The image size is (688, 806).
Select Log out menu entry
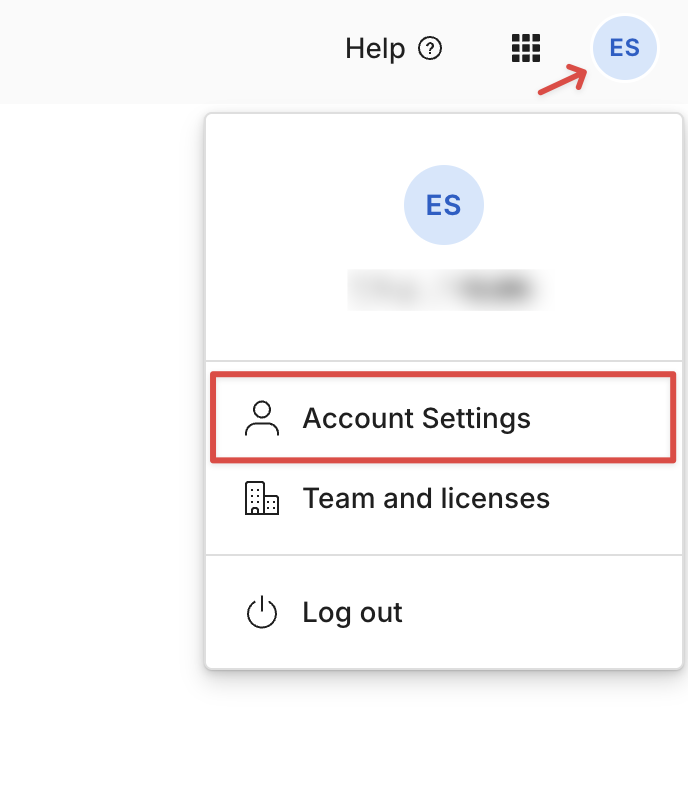pos(443,612)
